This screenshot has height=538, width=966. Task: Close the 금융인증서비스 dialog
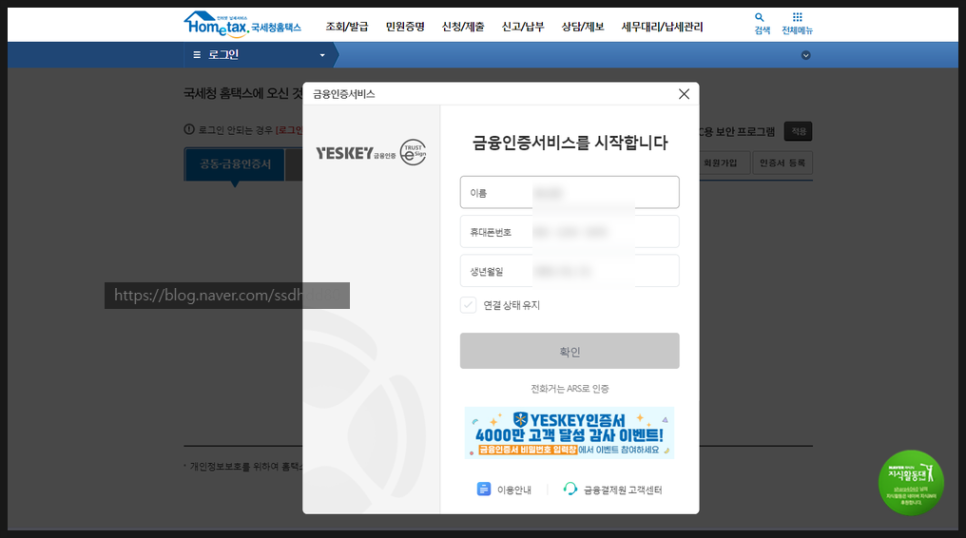684,94
